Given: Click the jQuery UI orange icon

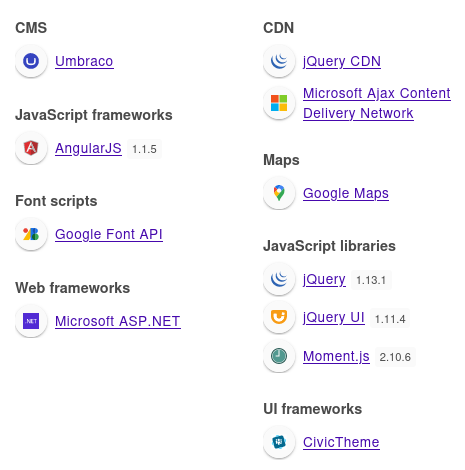Looking at the screenshot, I should coord(279,317).
